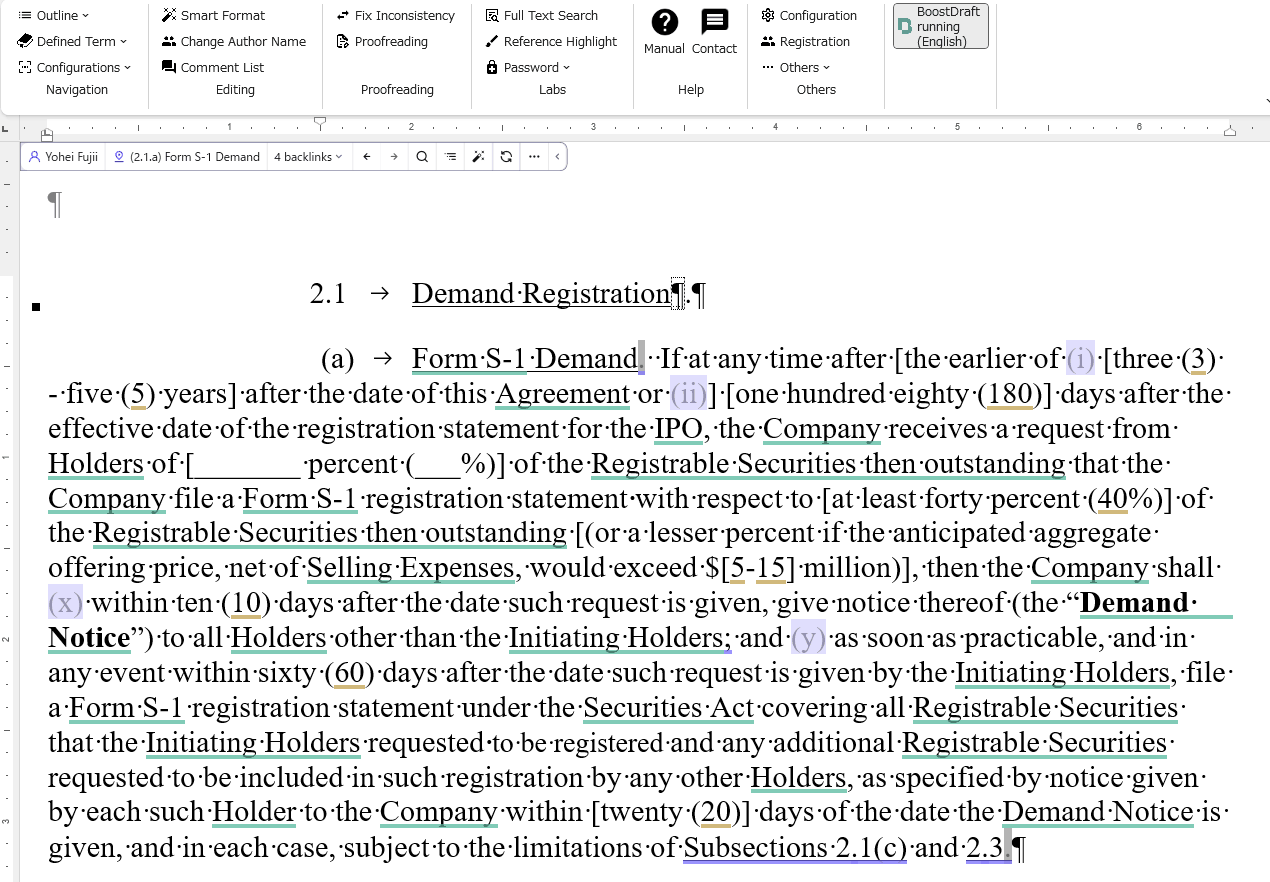Image resolution: width=1270 pixels, height=882 pixels.
Task: Toggle Reference Highlight
Action: tap(552, 41)
